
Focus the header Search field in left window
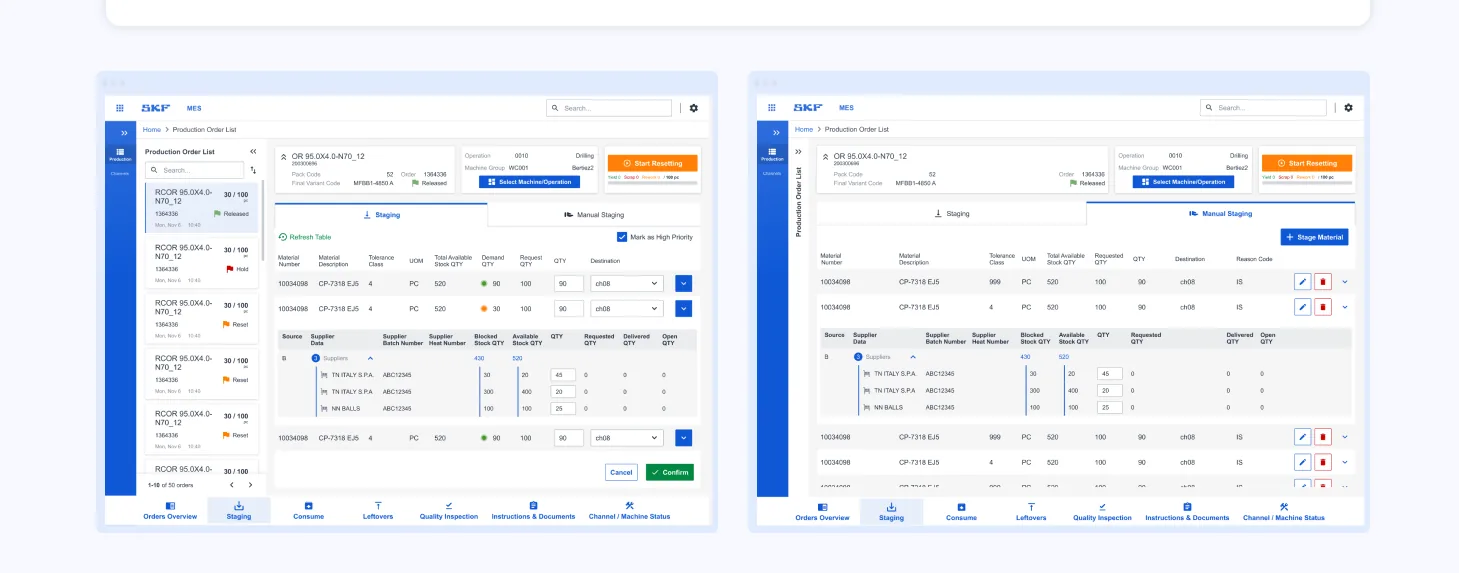pos(609,108)
